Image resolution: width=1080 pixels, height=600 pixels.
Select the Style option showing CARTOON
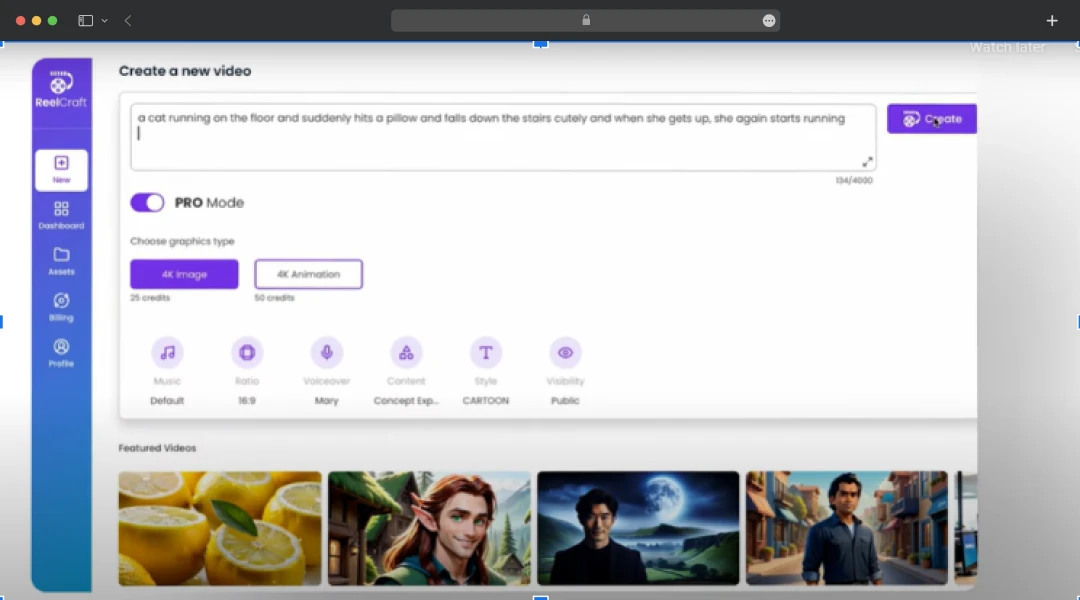[485, 352]
